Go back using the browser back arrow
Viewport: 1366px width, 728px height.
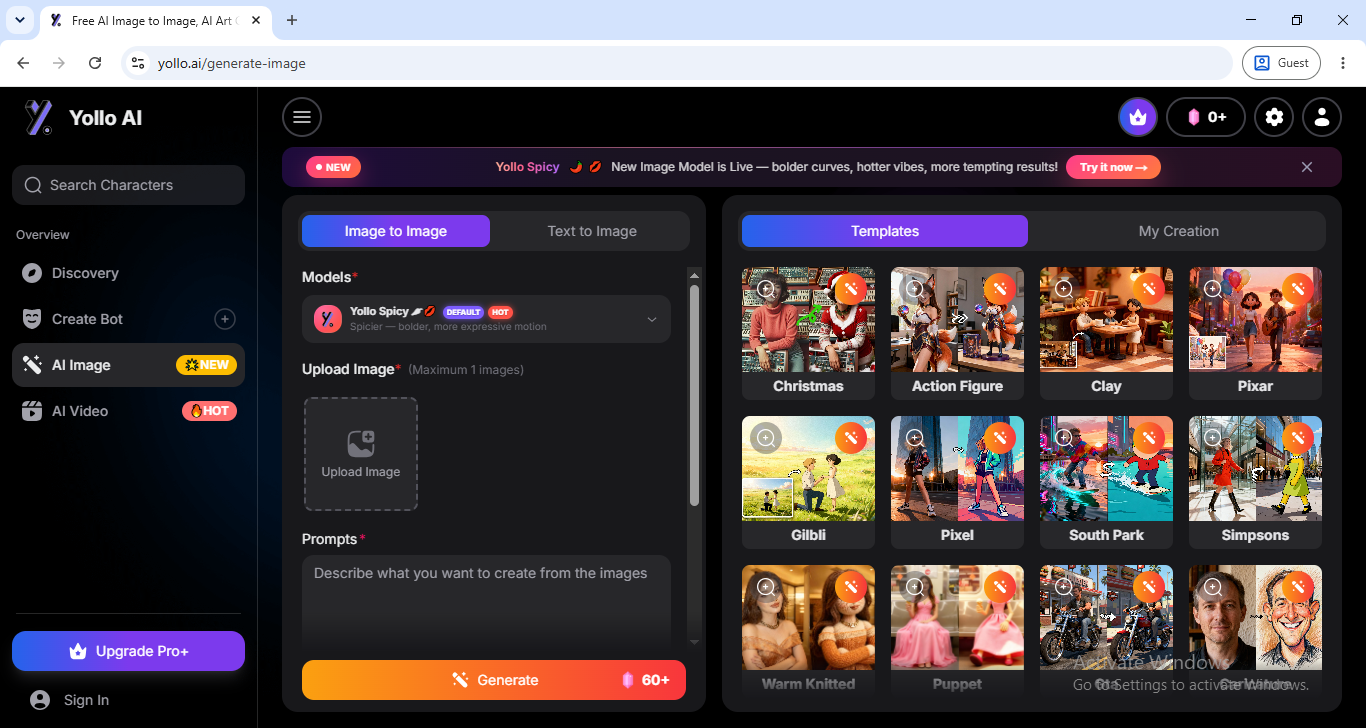click(23, 63)
